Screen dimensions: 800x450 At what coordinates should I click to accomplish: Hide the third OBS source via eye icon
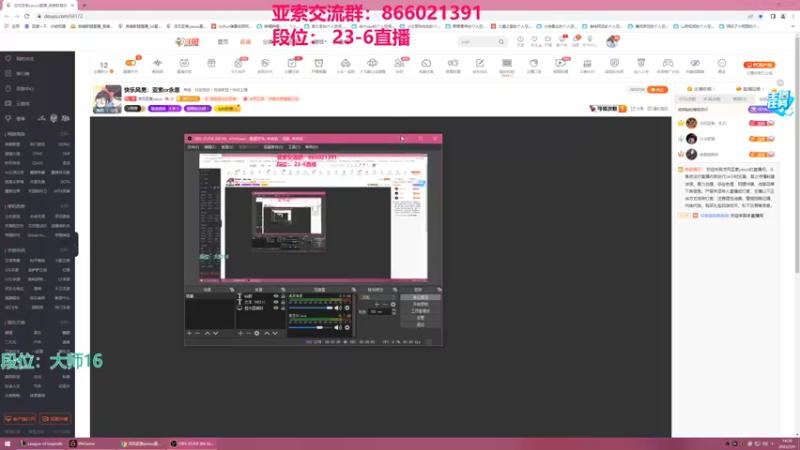click(276, 308)
